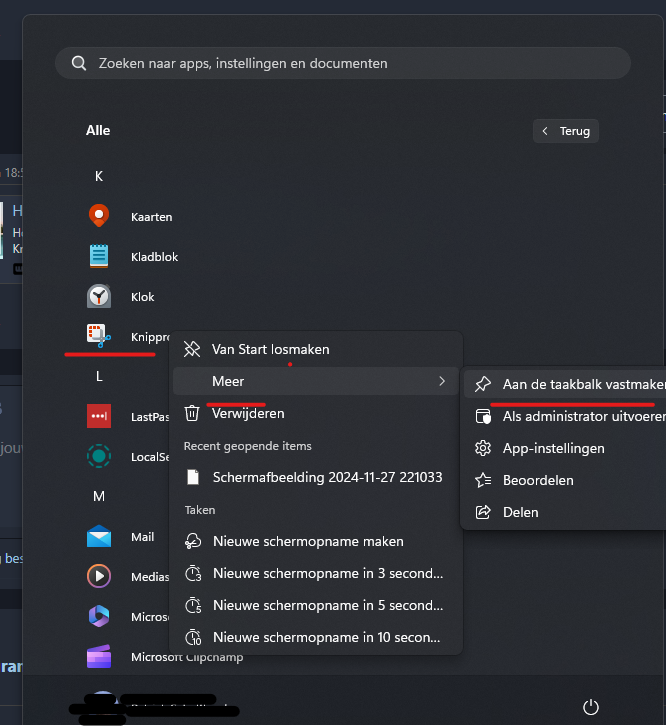This screenshot has height=727, width=666.
Task: Click the power button icon
Action: [x=591, y=707]
